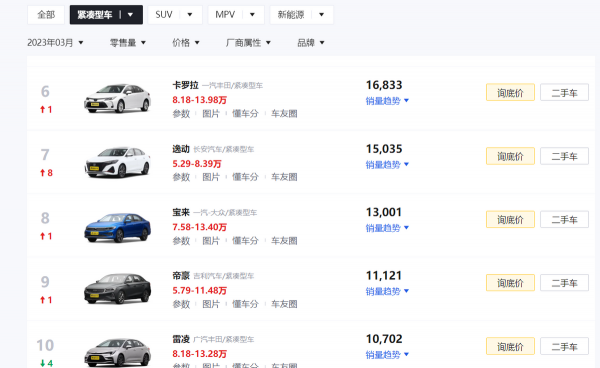Expand the SUV dropdown arrow

pos(190,15)
